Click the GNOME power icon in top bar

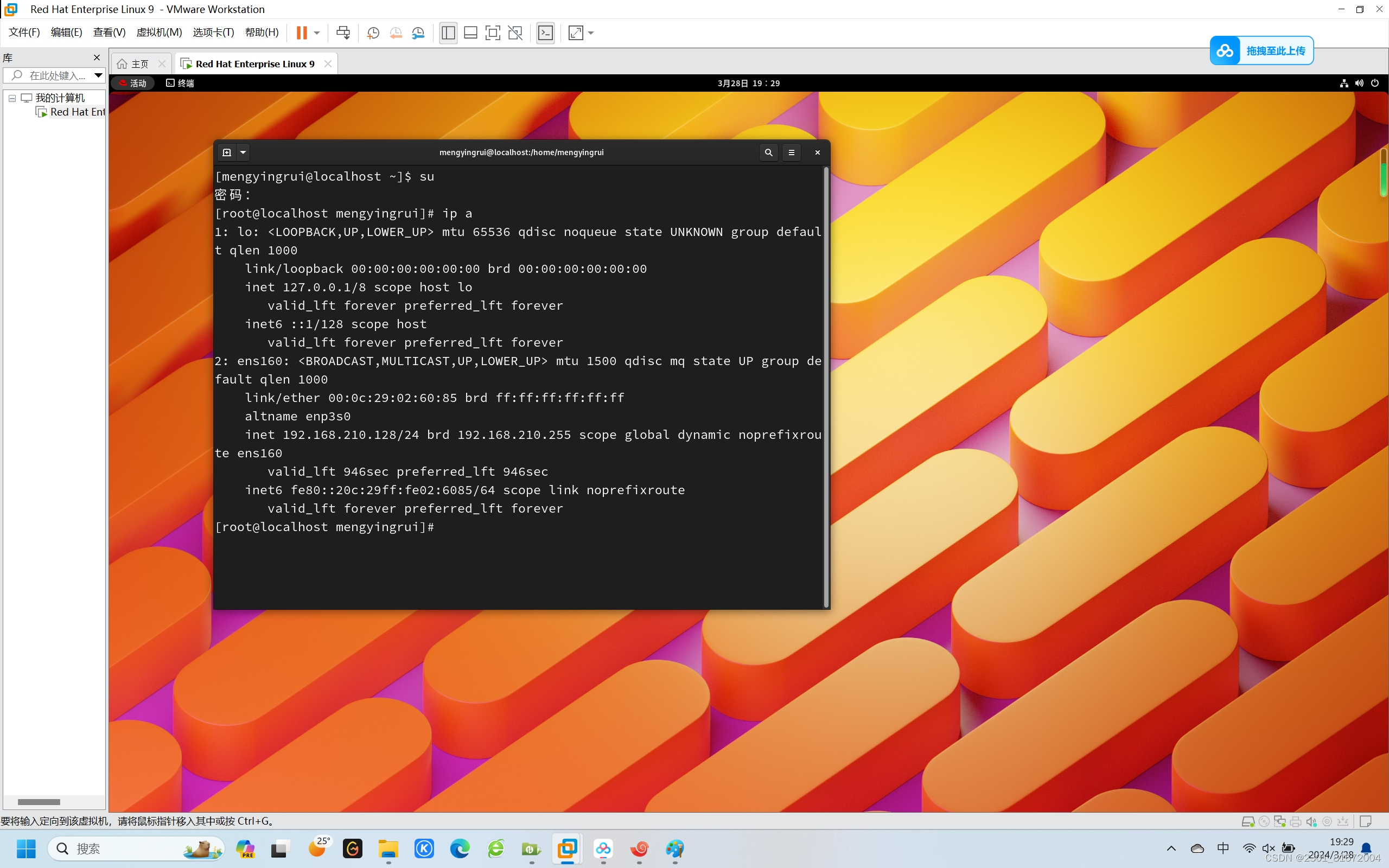(x=1375, y=83)
